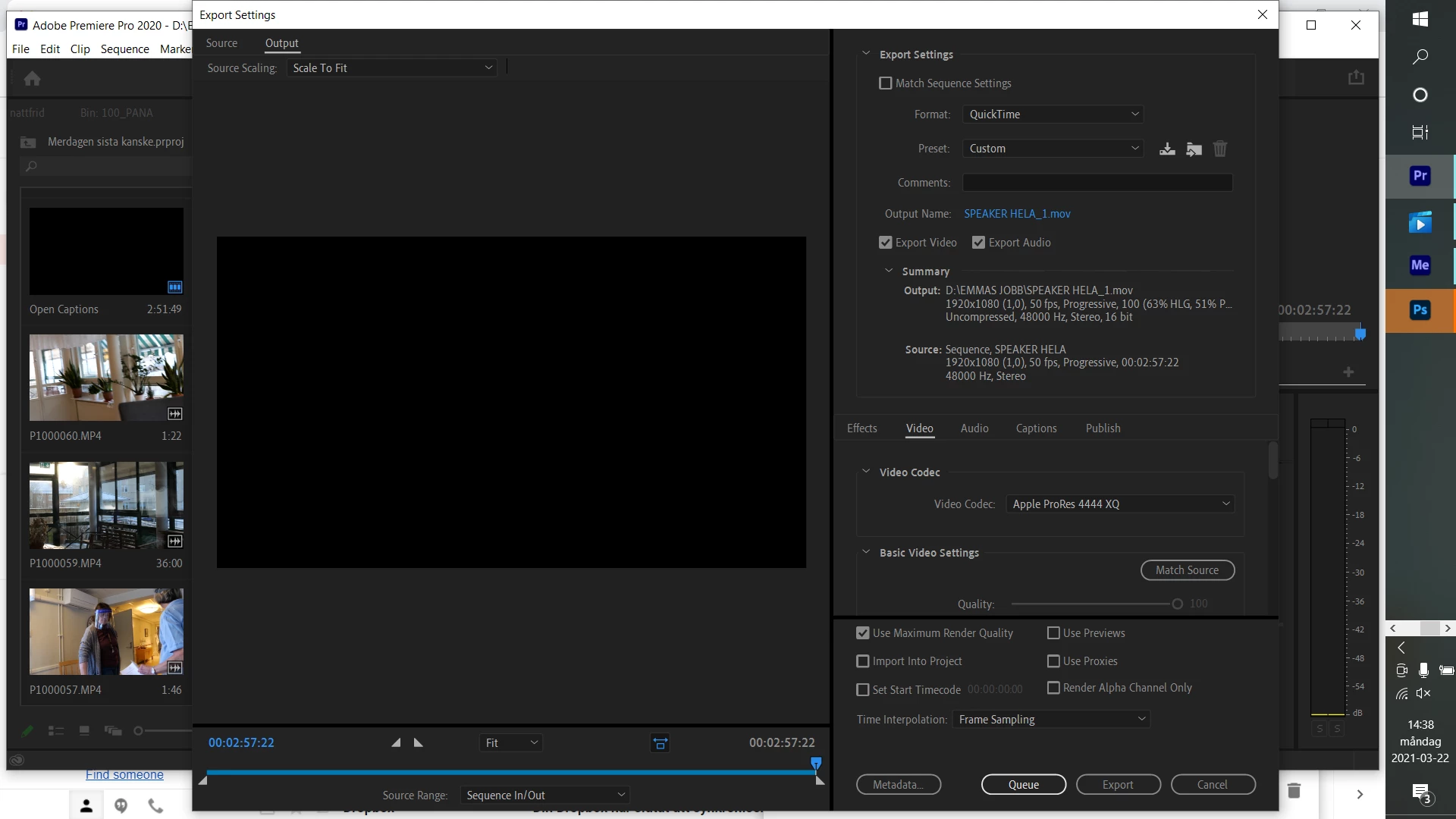The height and width of the screenshot is (819, 1456).
Task: Click the Set In Point triangle icon
Action: [x=396, y=742]
